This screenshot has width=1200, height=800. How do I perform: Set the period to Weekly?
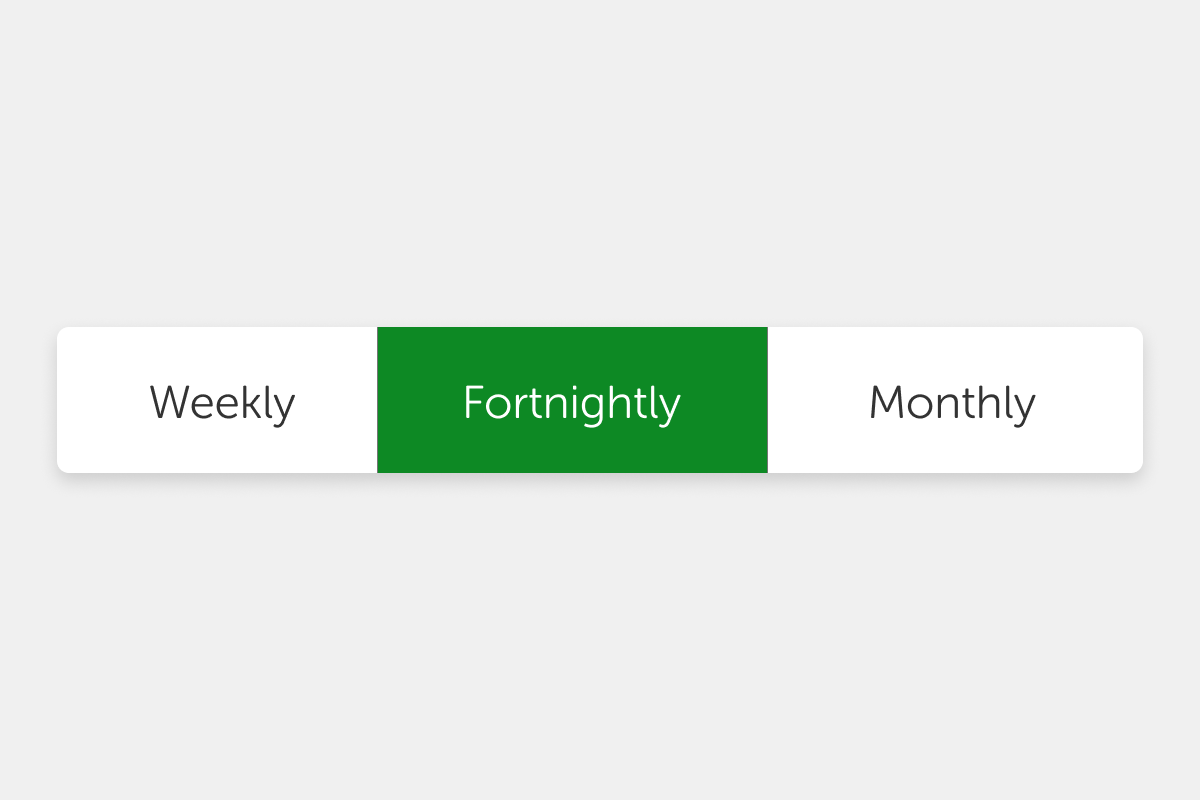222,402
